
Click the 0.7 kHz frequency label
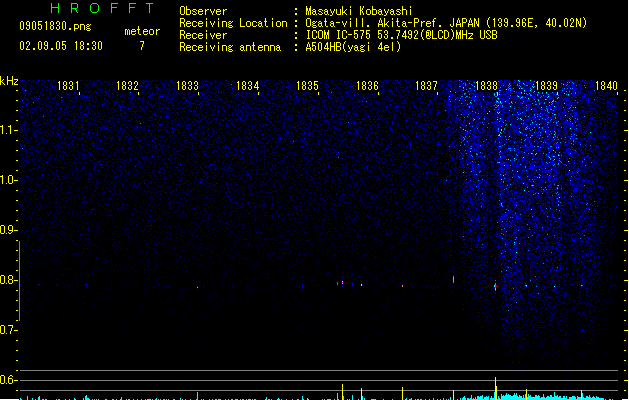[x=8, y=330]
